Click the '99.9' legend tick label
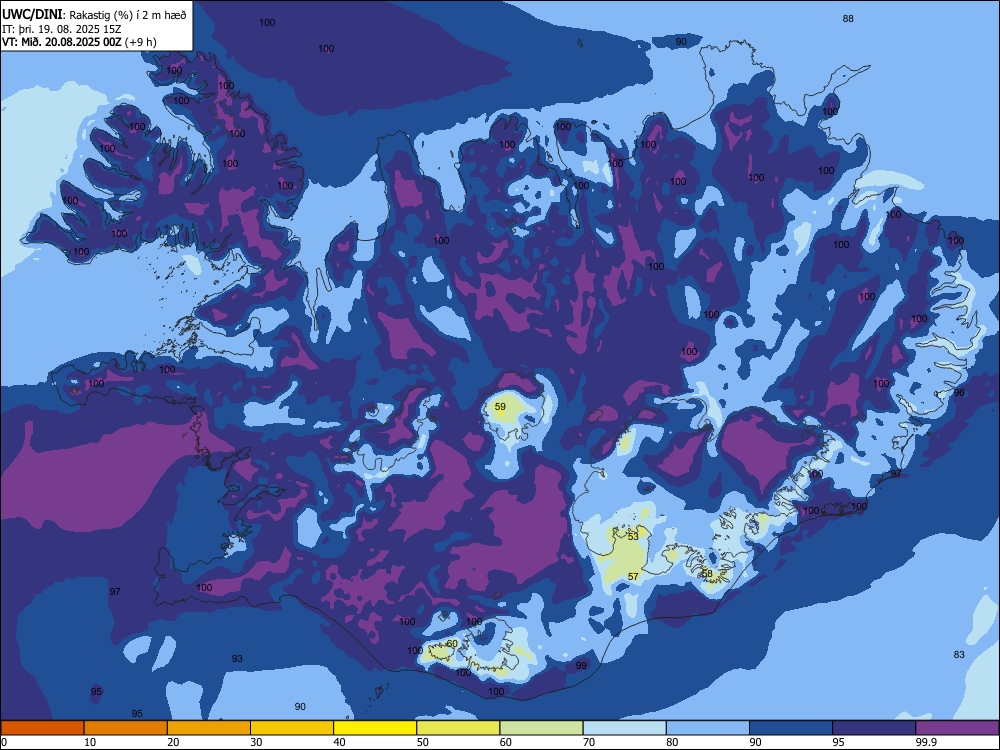This screenshot has height=750, width=1000. (925, 742)
